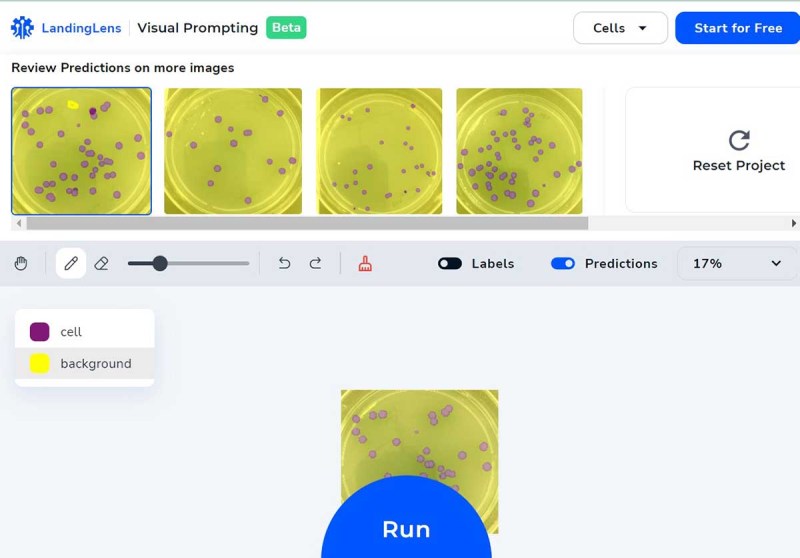Clear all labels with red broom icon

coord(365,264)
